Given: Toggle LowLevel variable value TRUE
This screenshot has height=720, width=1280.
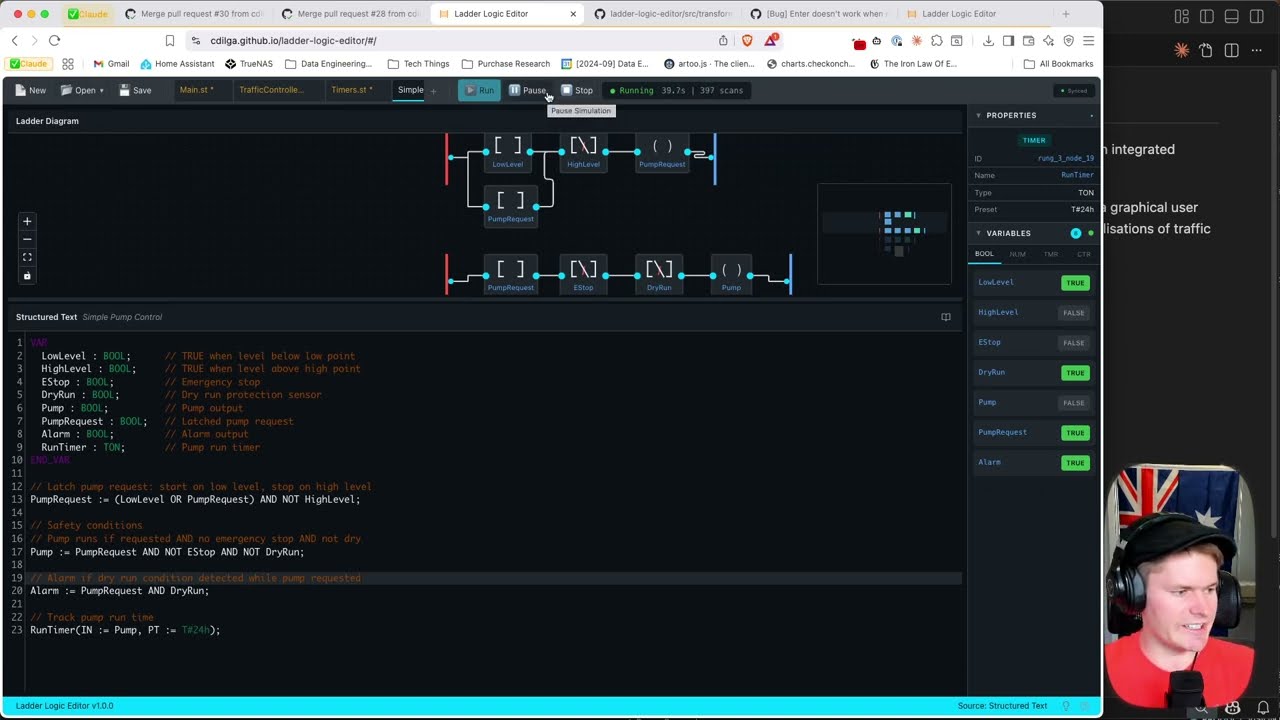Looking at the screenshot, I should pos(1075,283).
